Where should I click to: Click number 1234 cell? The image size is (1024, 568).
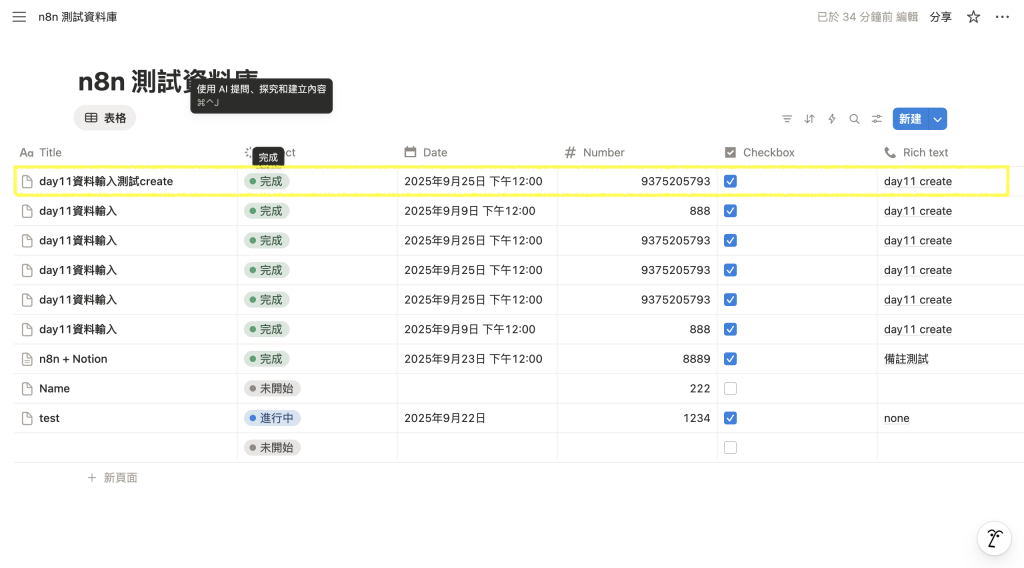pos(637,418)
